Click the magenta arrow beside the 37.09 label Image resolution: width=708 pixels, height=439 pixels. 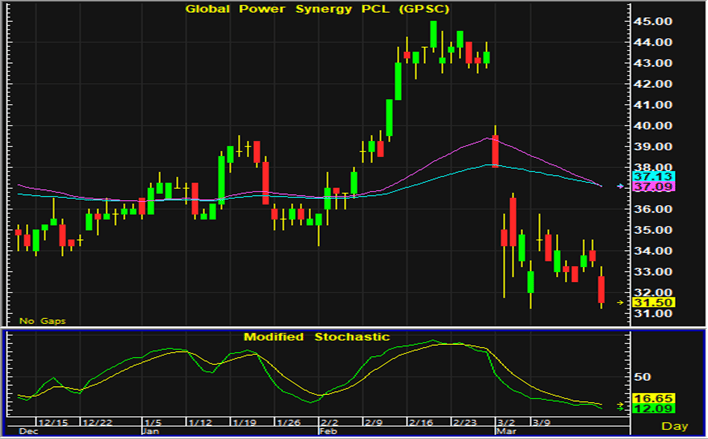[x=621, y=186]
